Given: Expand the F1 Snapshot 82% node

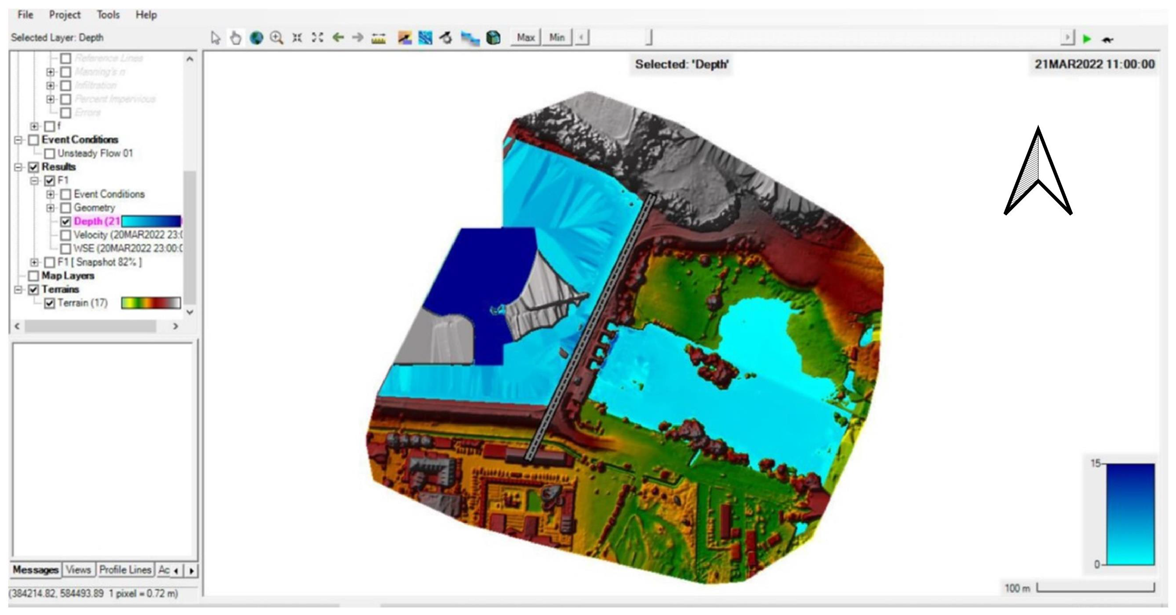Looking at the screenshot, I should click(35, 262).
